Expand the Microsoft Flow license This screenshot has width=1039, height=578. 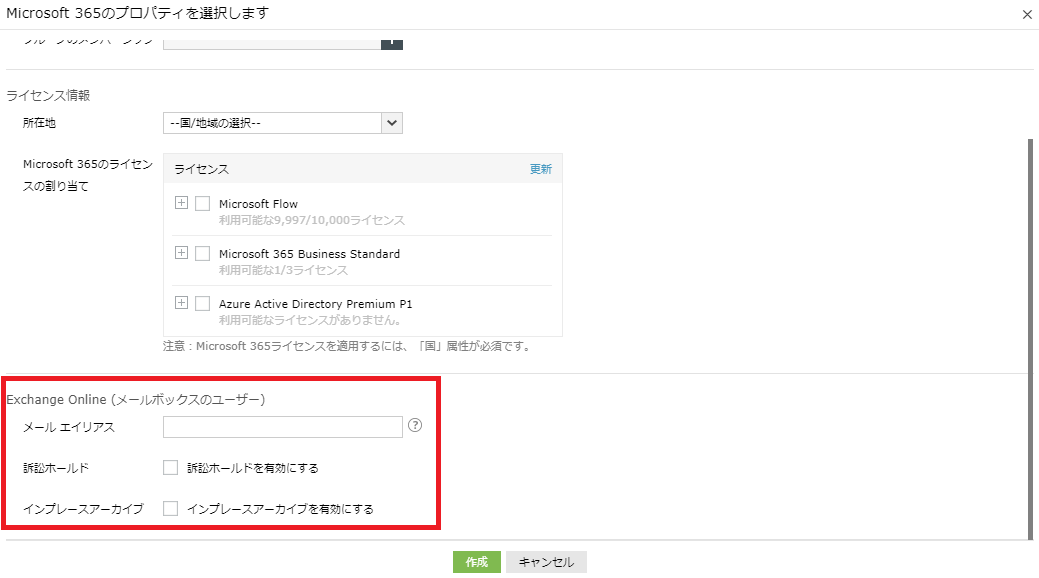[181, 203]
